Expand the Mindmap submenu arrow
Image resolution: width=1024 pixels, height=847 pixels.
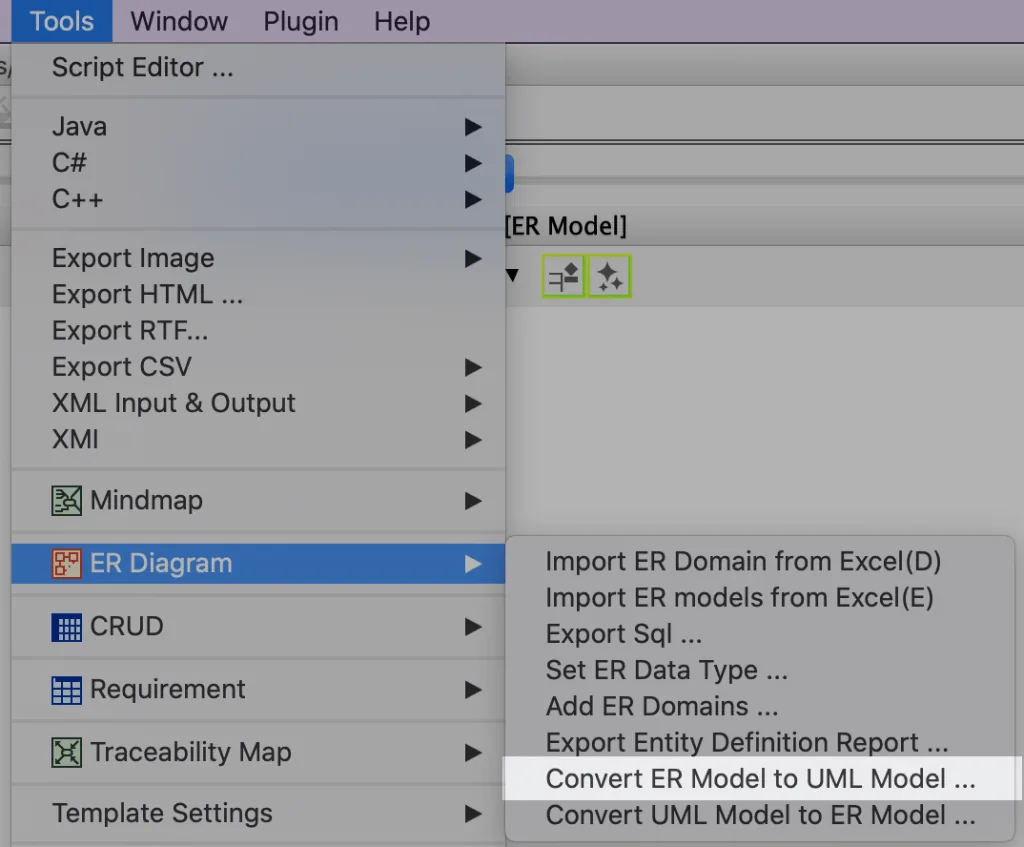tap(473, 501)
